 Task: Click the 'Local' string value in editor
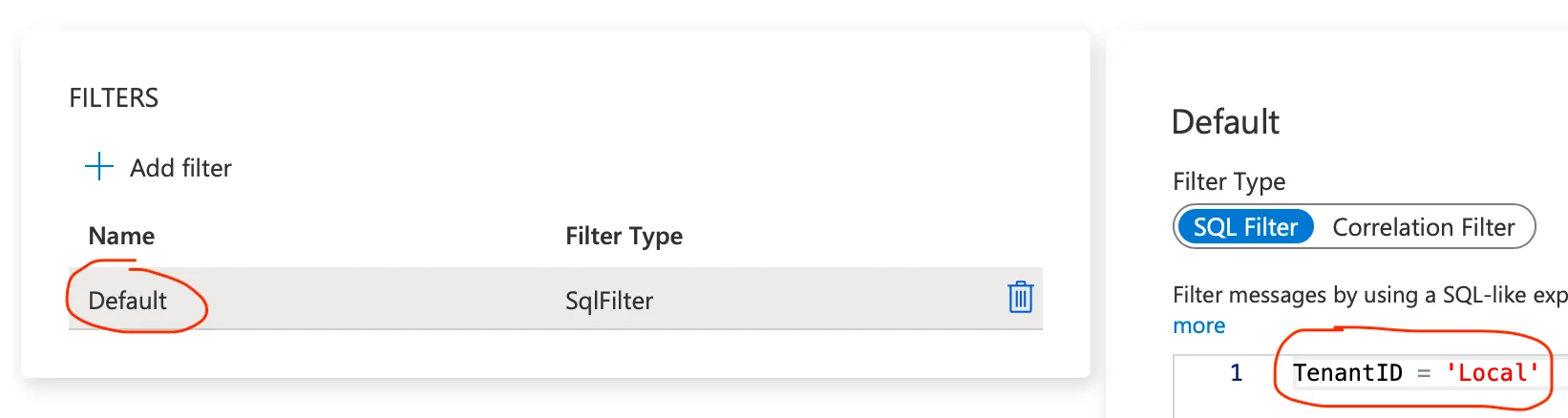coord(1492,373)
